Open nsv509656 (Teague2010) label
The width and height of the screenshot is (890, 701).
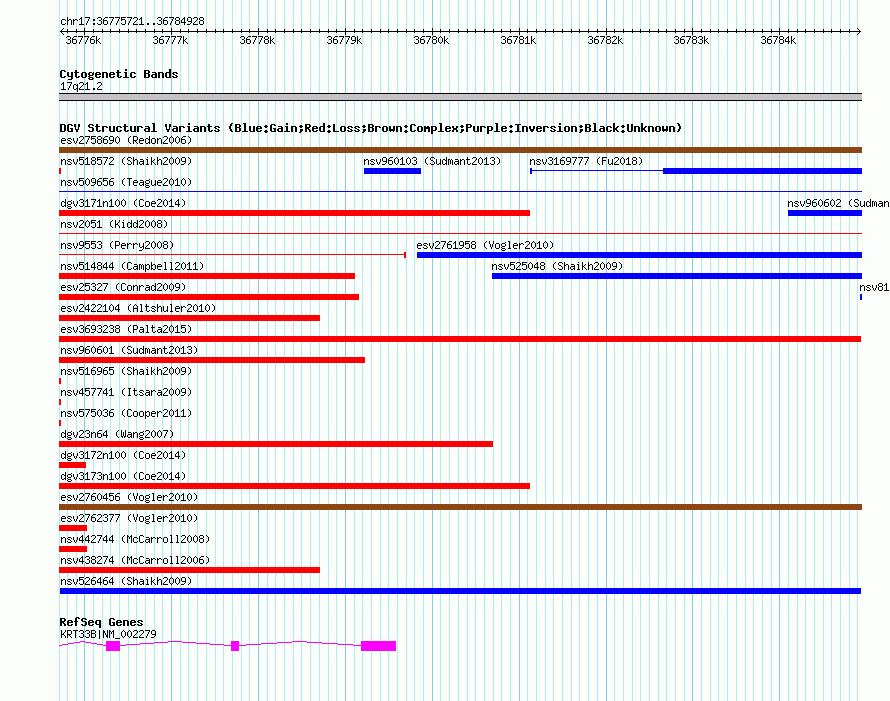point(126,182)
